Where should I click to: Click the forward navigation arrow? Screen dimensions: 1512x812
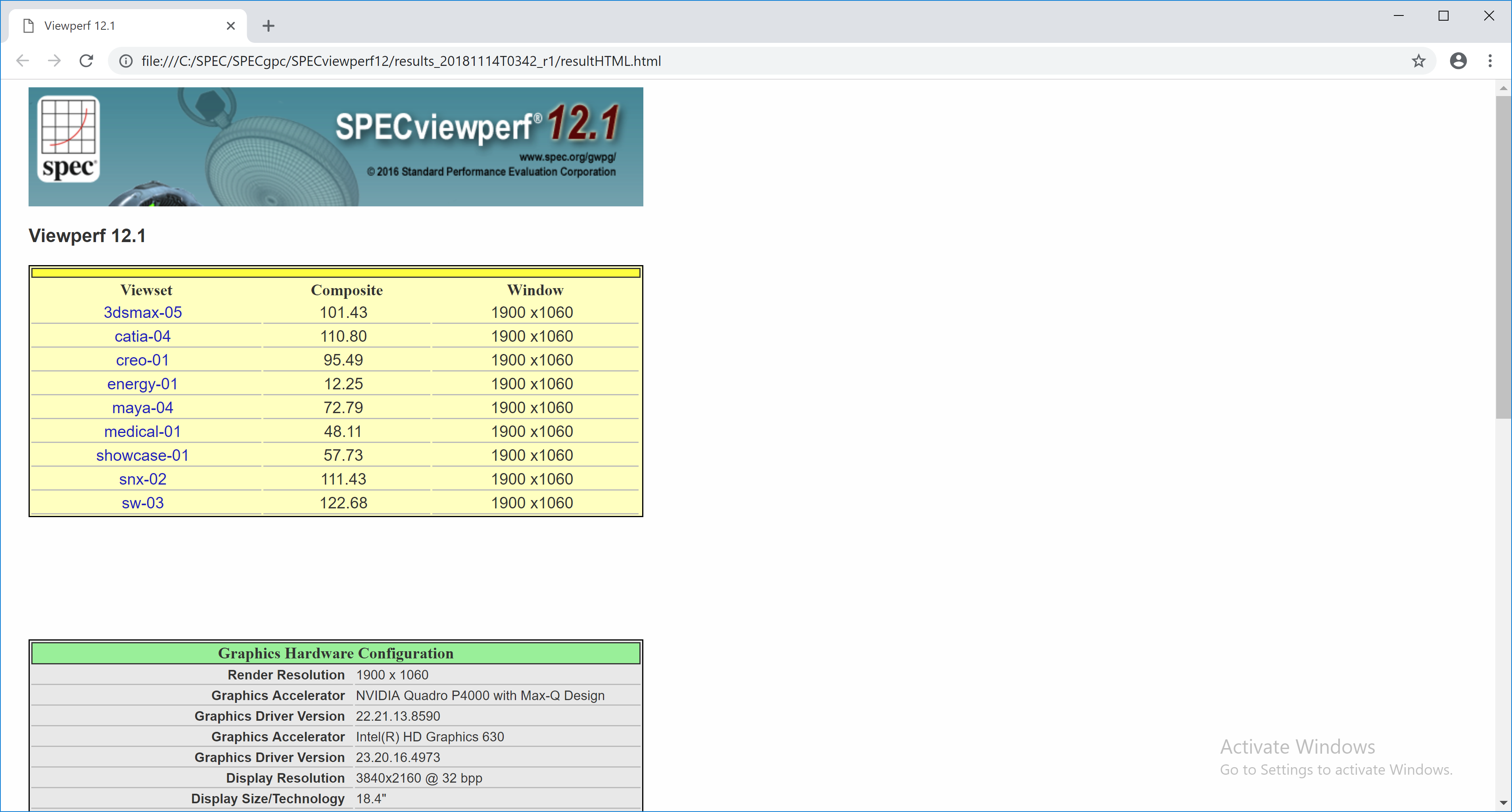point(54,60)
